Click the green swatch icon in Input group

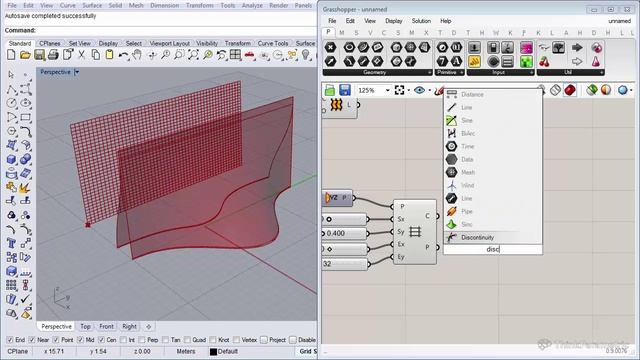(x=526, y=62)
